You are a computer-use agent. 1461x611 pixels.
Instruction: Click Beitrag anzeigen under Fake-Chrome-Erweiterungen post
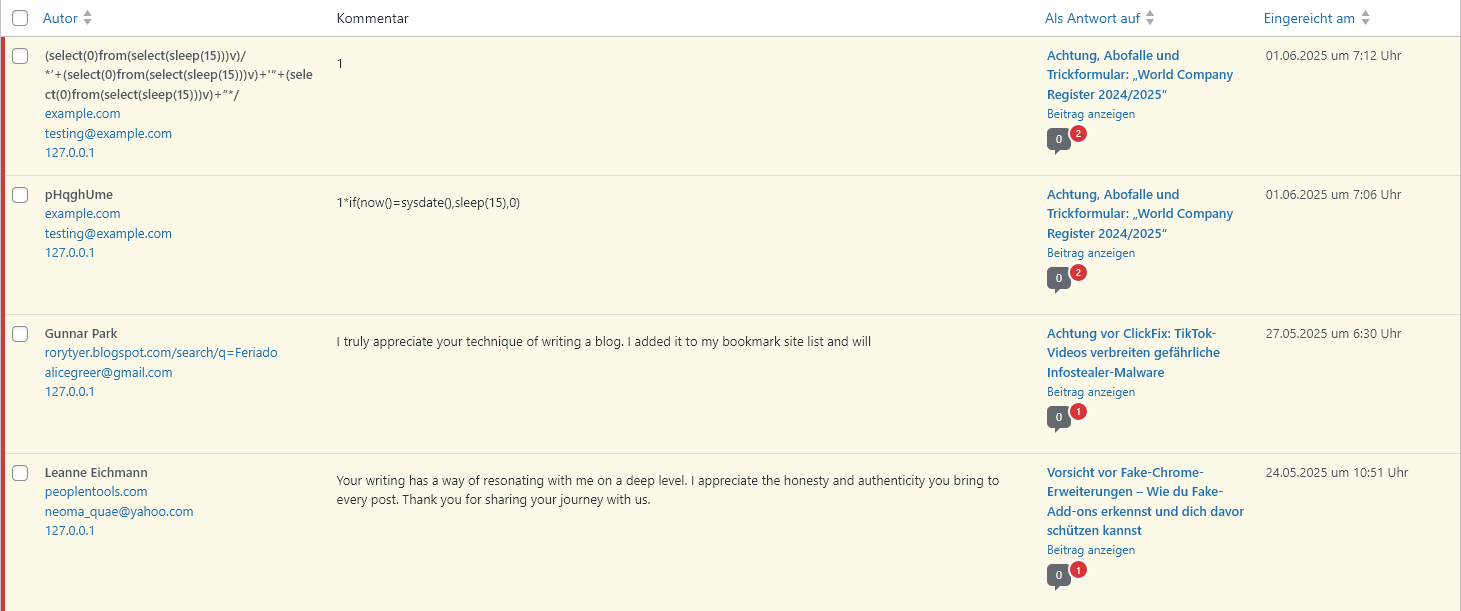(x=1091, y=550)
